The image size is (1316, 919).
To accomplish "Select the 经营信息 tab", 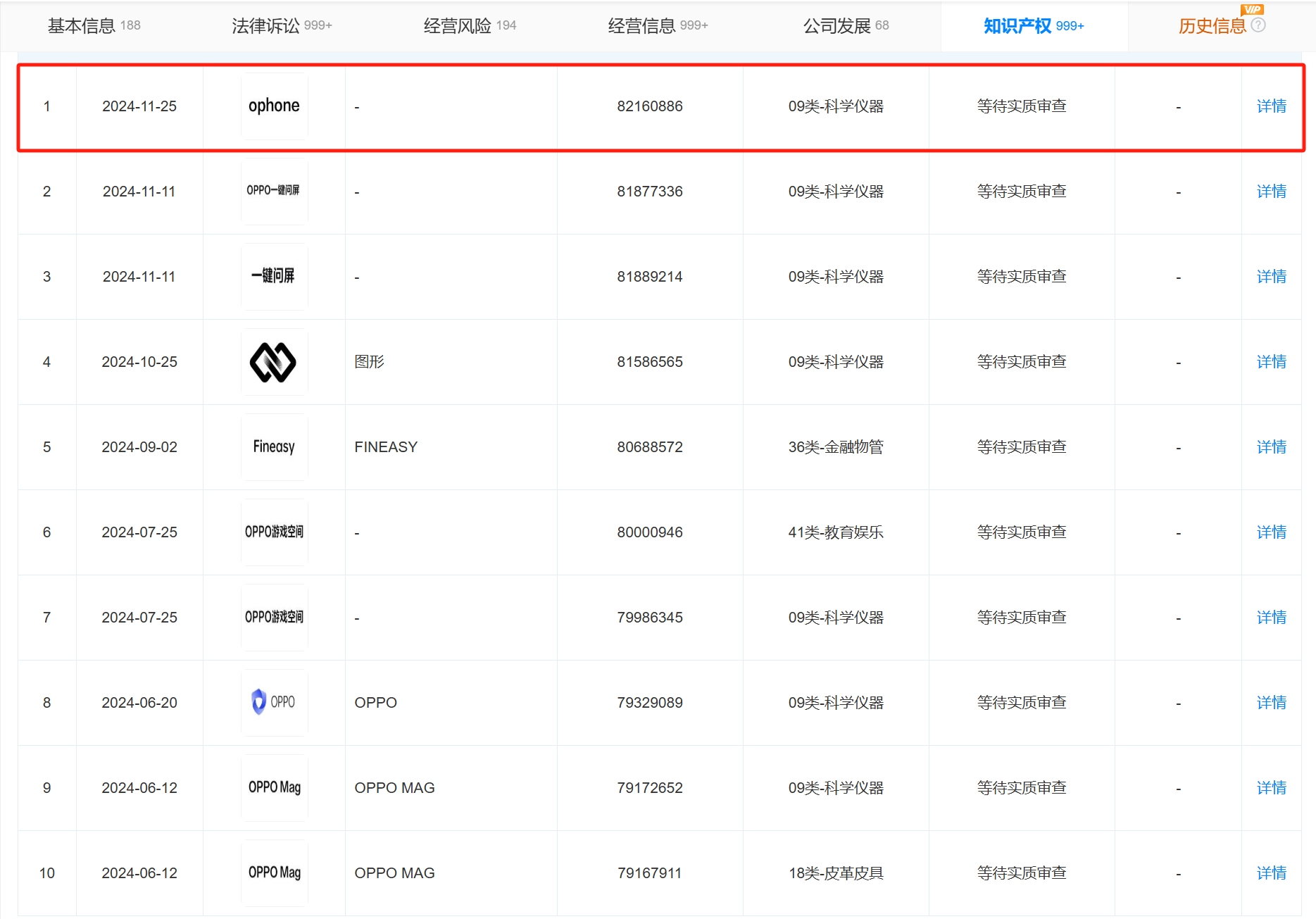I will click(x=658, y=26).
